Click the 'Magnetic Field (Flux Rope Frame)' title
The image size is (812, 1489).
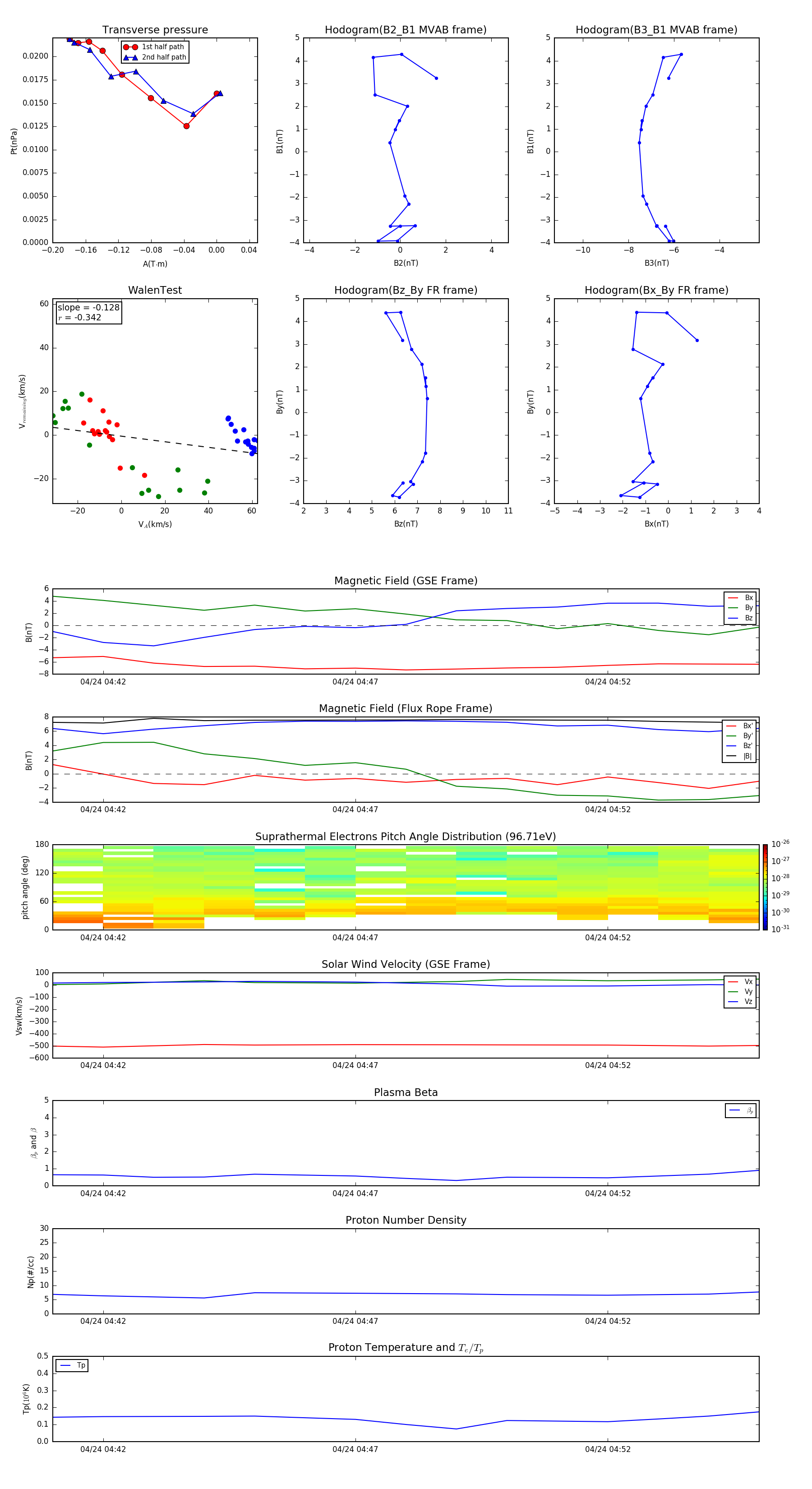click(406, 709)
